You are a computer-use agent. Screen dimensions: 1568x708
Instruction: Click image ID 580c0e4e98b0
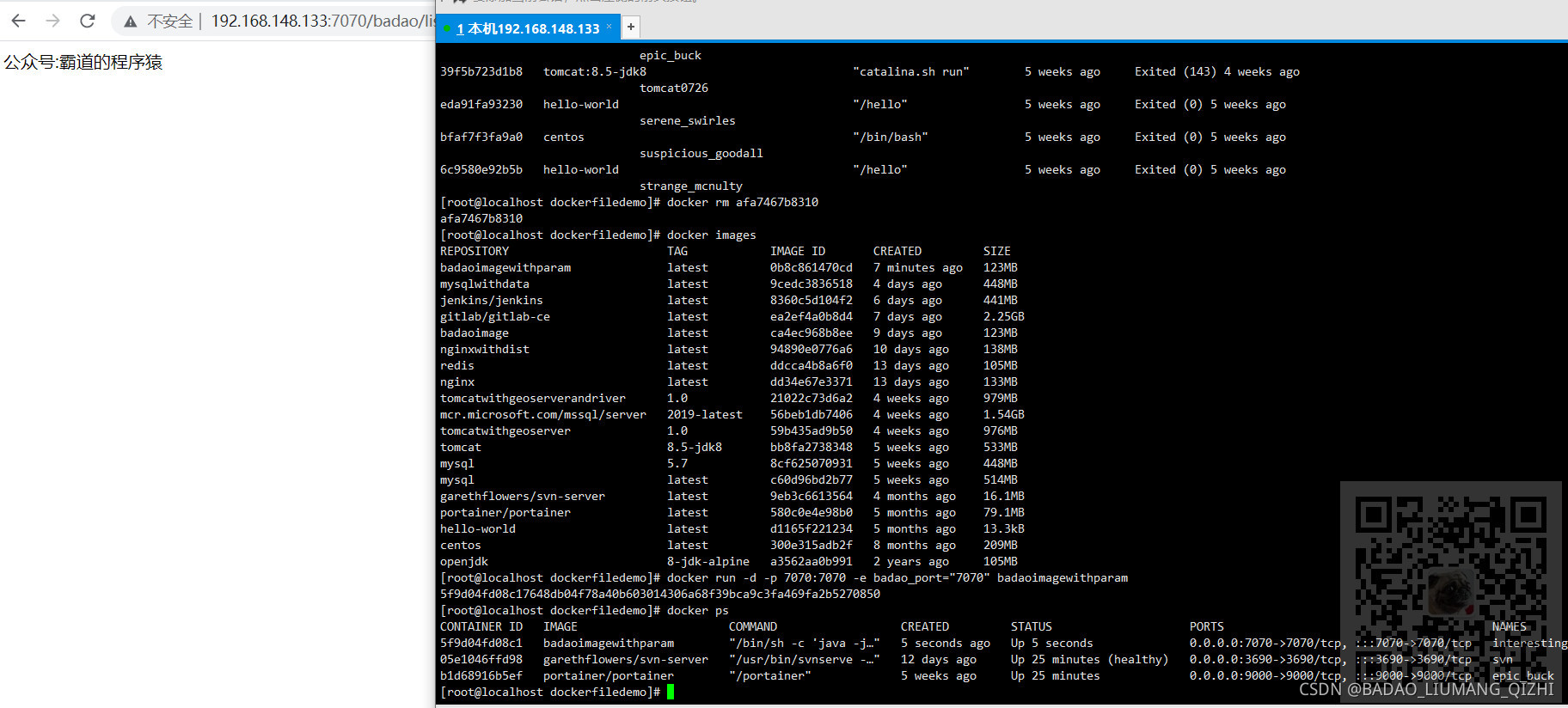coord(812,512)
